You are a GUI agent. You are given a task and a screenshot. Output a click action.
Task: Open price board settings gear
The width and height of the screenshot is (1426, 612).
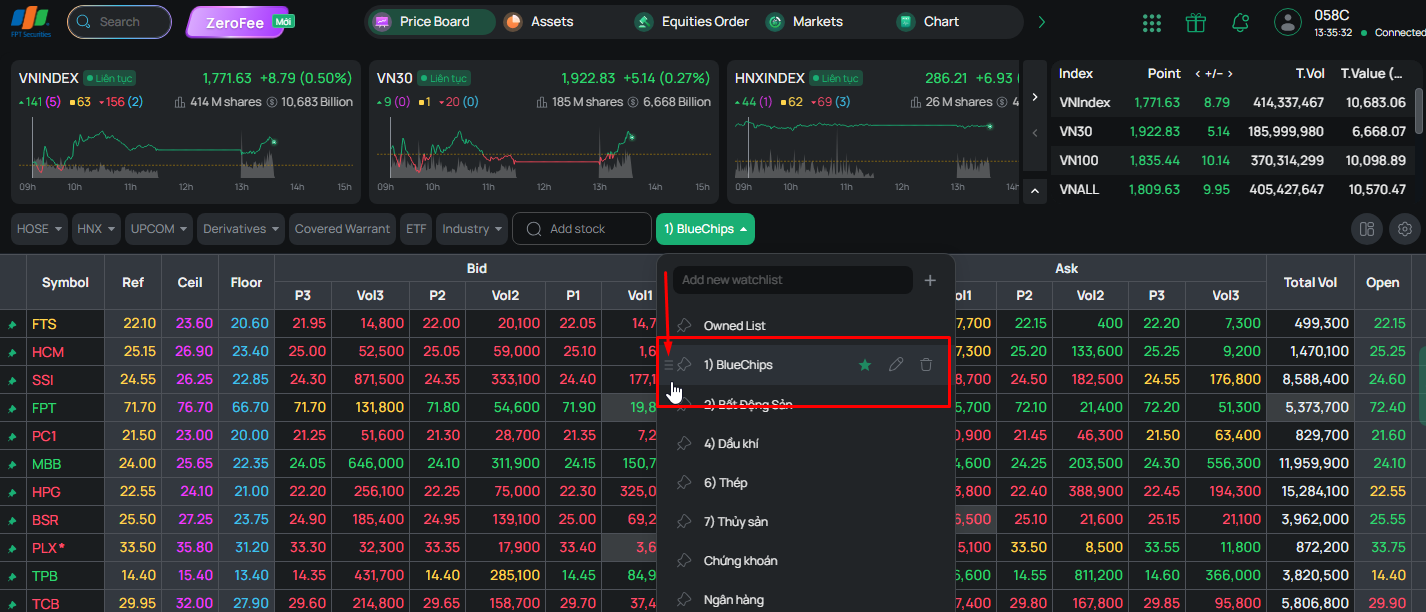(x=1405, y=229)
